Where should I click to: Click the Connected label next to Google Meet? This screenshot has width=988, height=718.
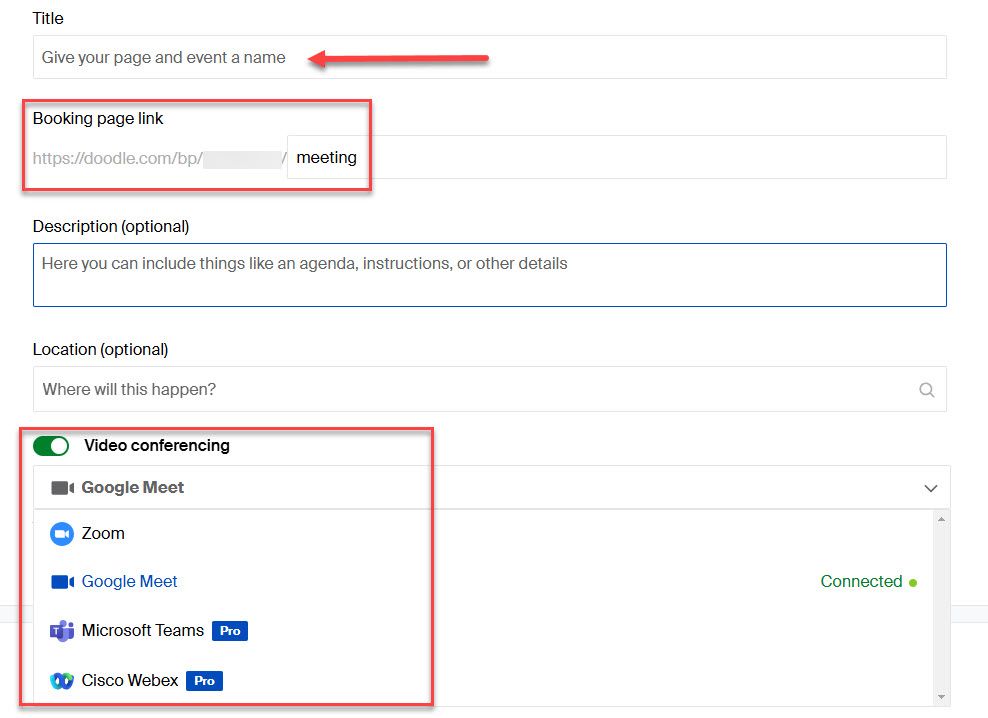click(x=860, y=581)
